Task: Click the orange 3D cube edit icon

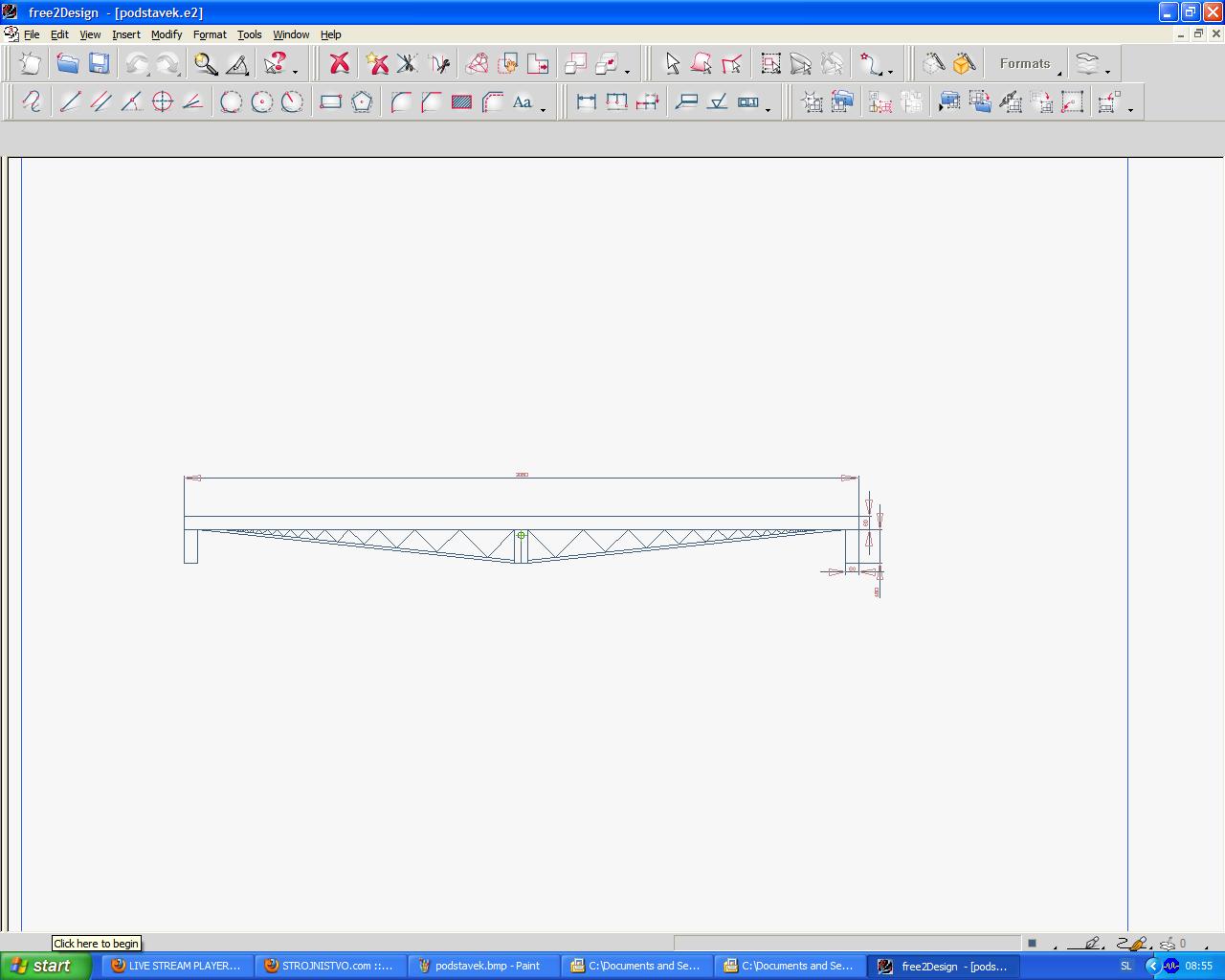Action: coord(965,64)
